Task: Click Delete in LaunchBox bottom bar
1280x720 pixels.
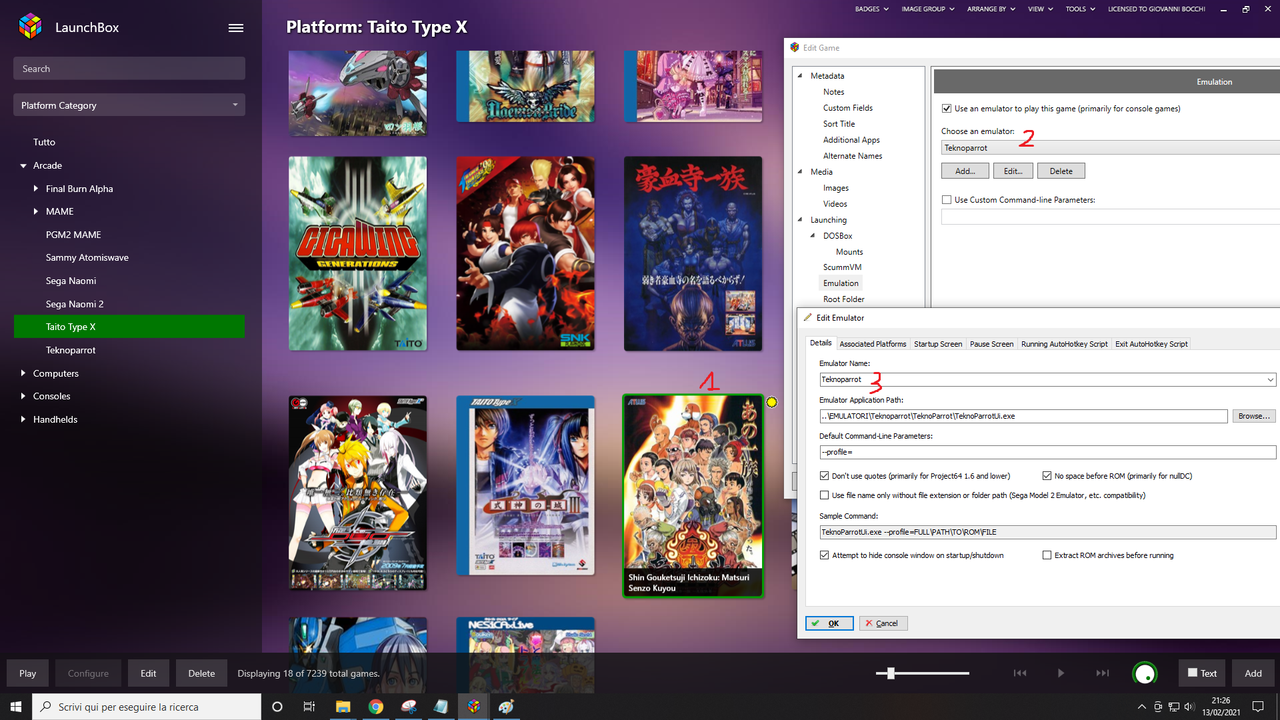Action: (x=202, y=673)
